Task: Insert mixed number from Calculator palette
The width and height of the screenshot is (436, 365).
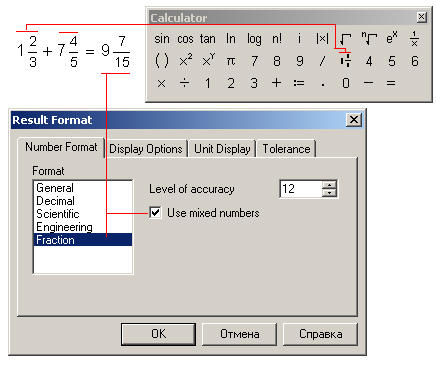Action: 346,61
